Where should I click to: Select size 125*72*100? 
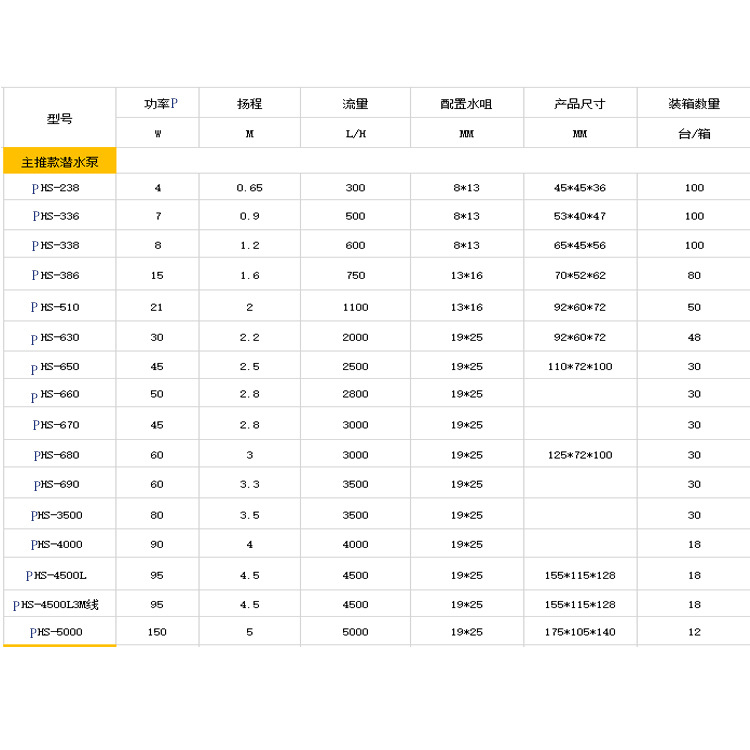click(580, 455)
